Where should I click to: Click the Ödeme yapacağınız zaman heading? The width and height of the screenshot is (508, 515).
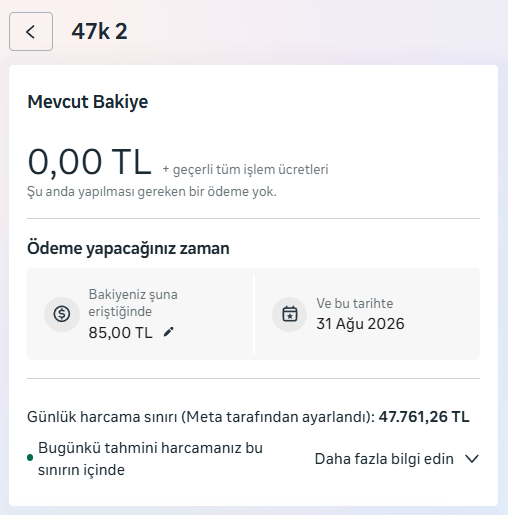(x=128, y=249)
